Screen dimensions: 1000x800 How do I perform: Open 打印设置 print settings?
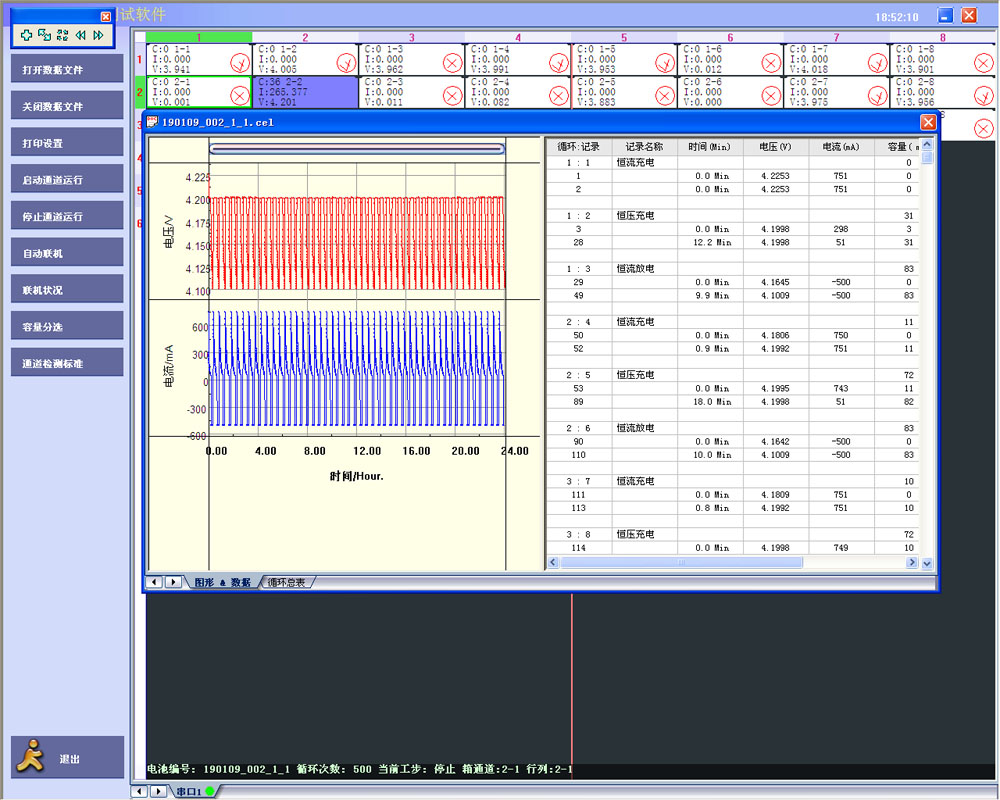pos(67,143)
